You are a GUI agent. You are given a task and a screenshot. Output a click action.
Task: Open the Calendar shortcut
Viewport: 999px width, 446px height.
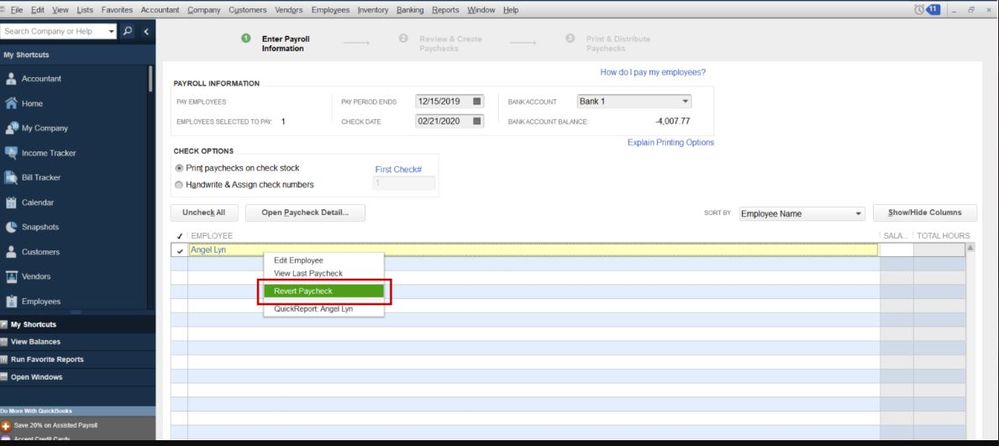[38, 203]
